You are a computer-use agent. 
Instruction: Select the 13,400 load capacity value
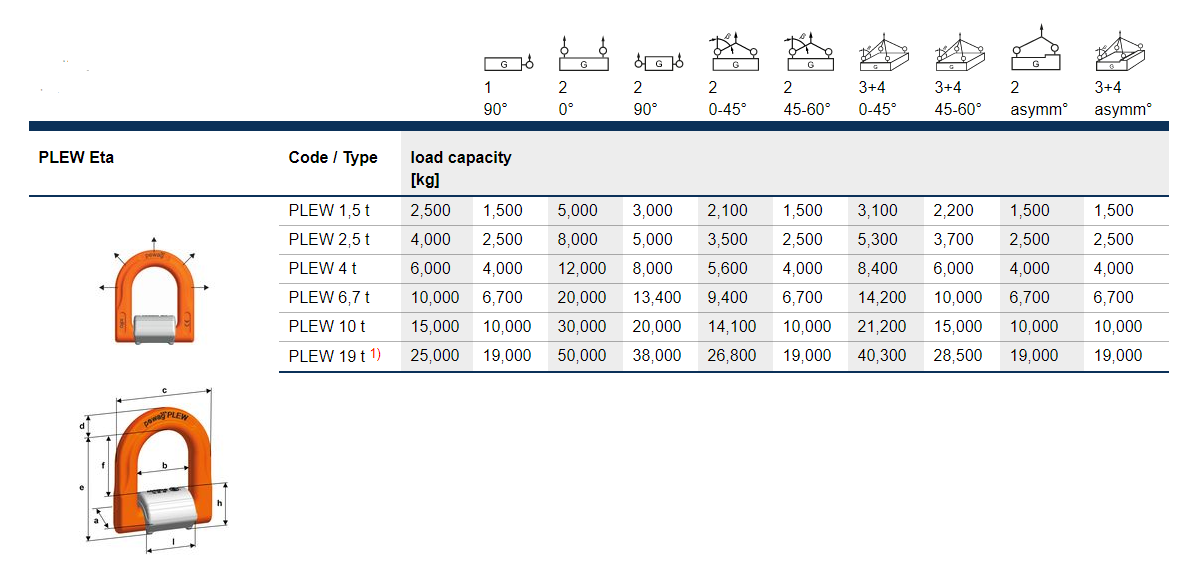point(657,297)
